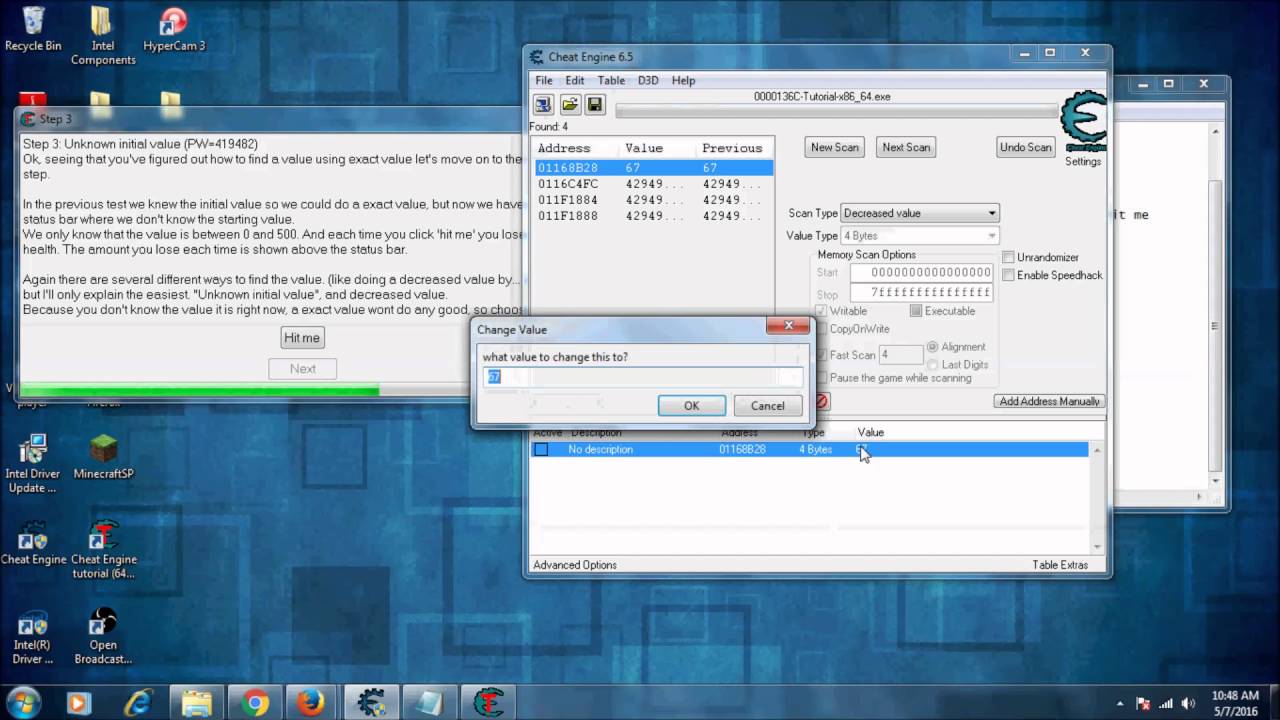Click the Windows Start button

[x=23, y=702]
